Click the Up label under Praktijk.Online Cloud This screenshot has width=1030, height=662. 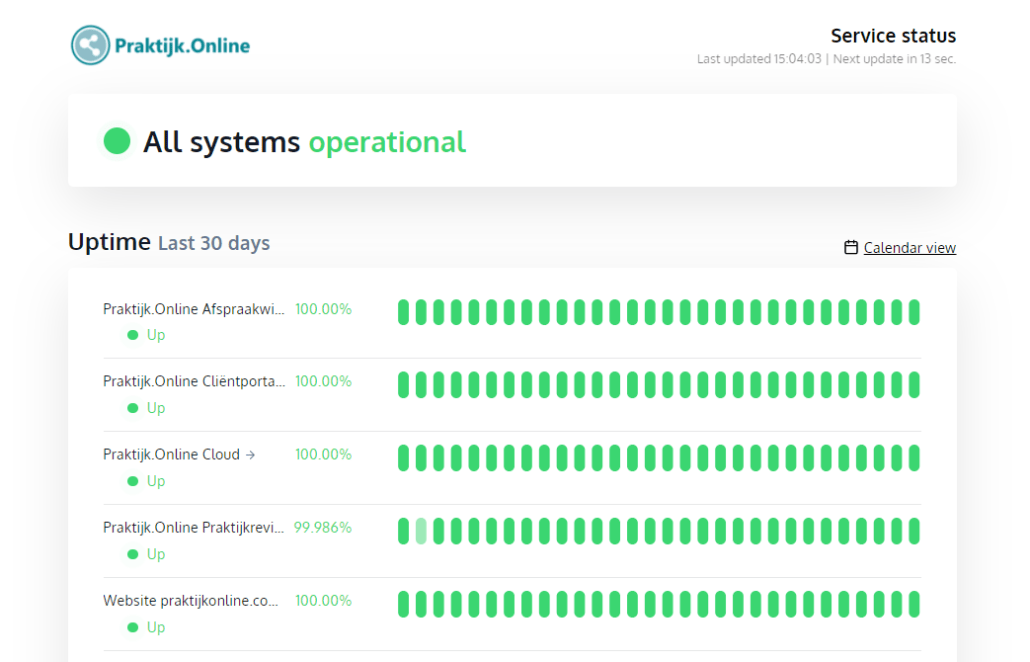pyautogui.click(x=156, y=481)
